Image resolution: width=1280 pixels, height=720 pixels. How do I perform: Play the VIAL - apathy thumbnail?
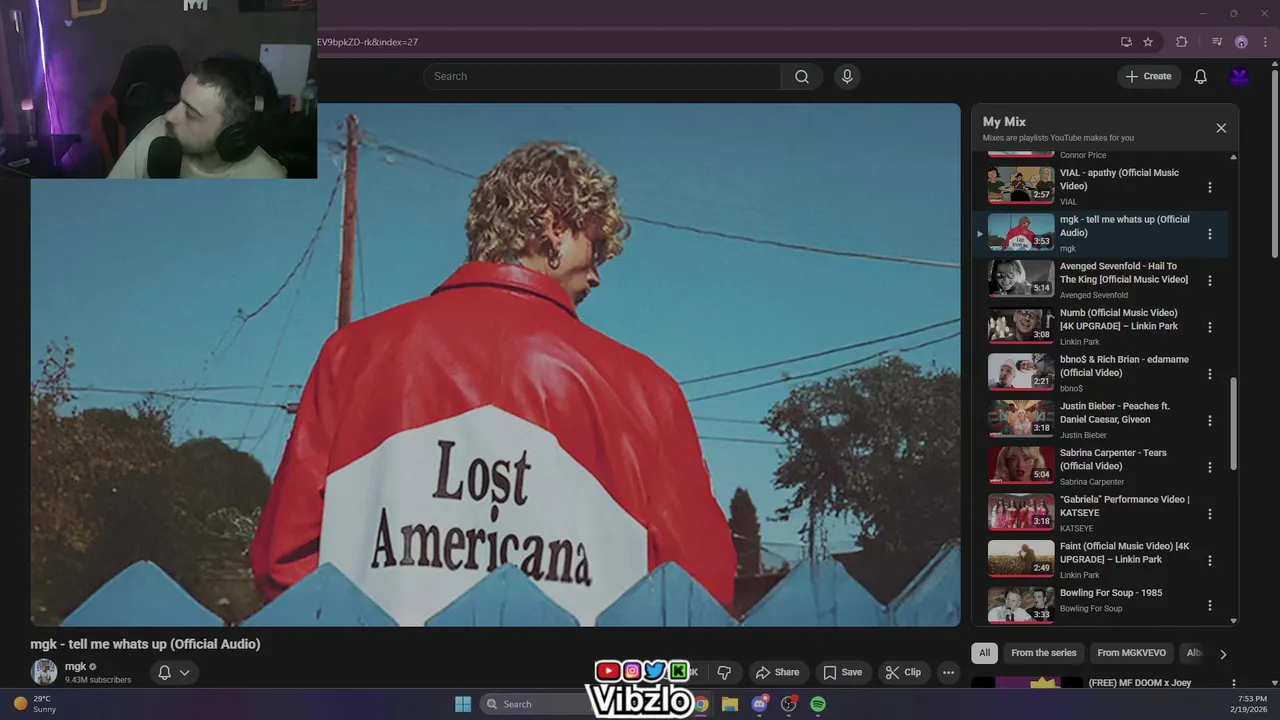tap(1021, 186)
